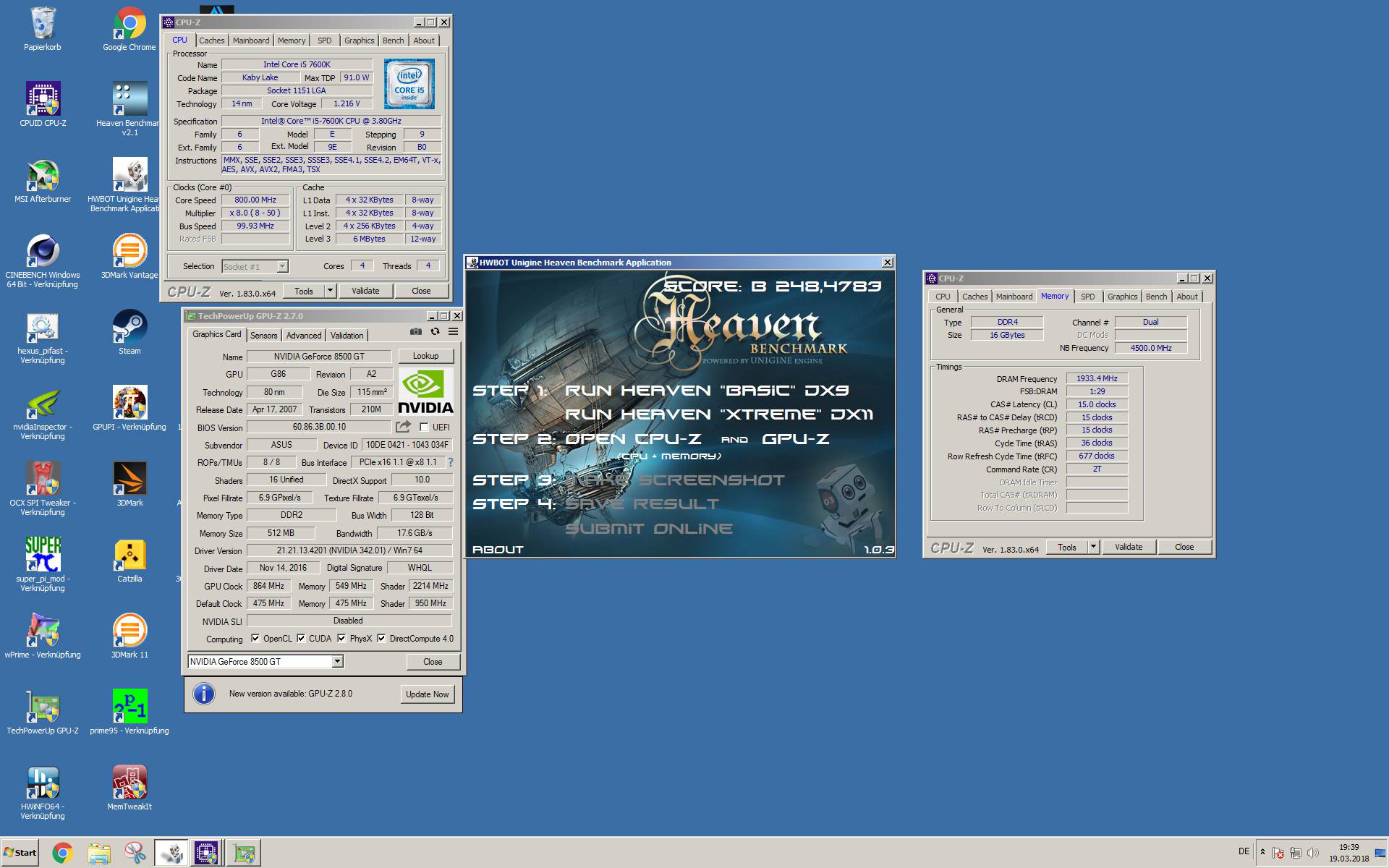Image resolution: width=1389 pixels, height=868 pixels.
Task: Launch CINEBENCH Windows 64 Bit shortcut
Action: click(43, 251)
